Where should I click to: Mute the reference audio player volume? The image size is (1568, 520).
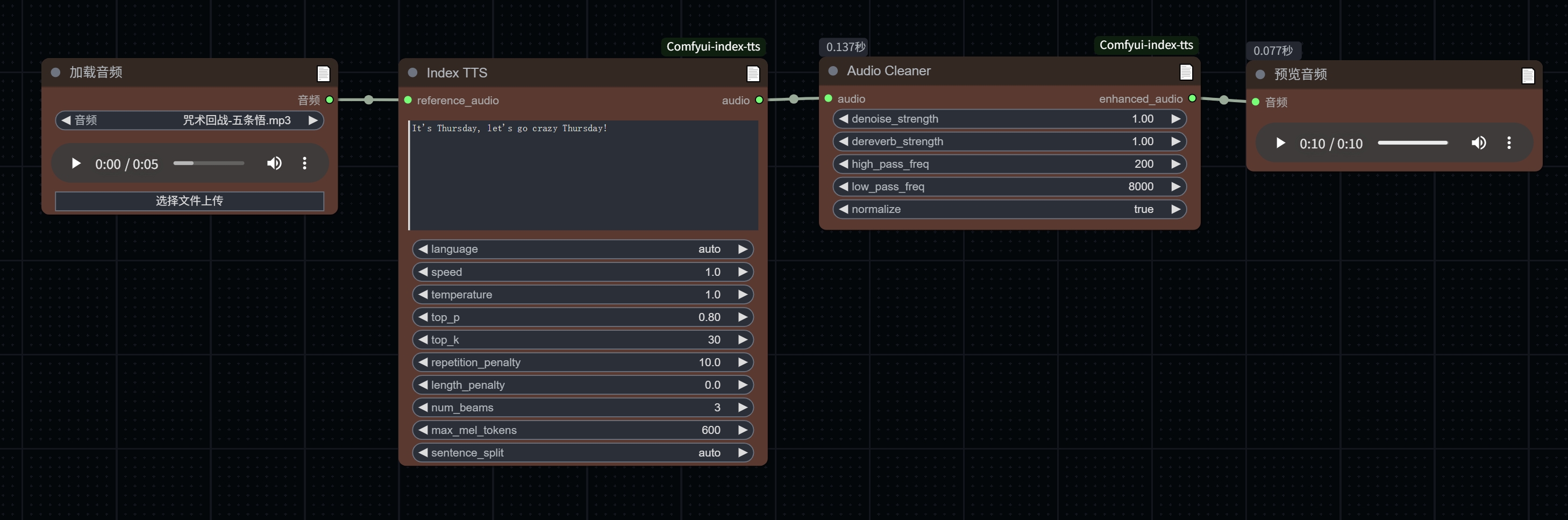coord(275,163)
